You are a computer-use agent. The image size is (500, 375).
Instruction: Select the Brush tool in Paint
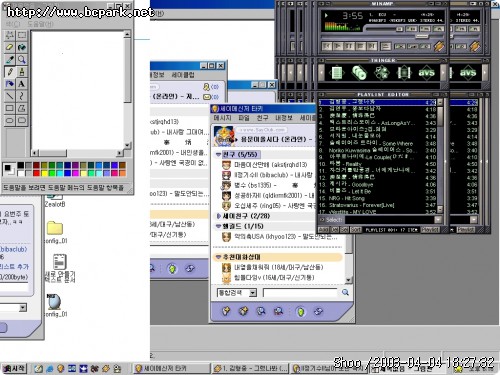[x=22, y=72]
